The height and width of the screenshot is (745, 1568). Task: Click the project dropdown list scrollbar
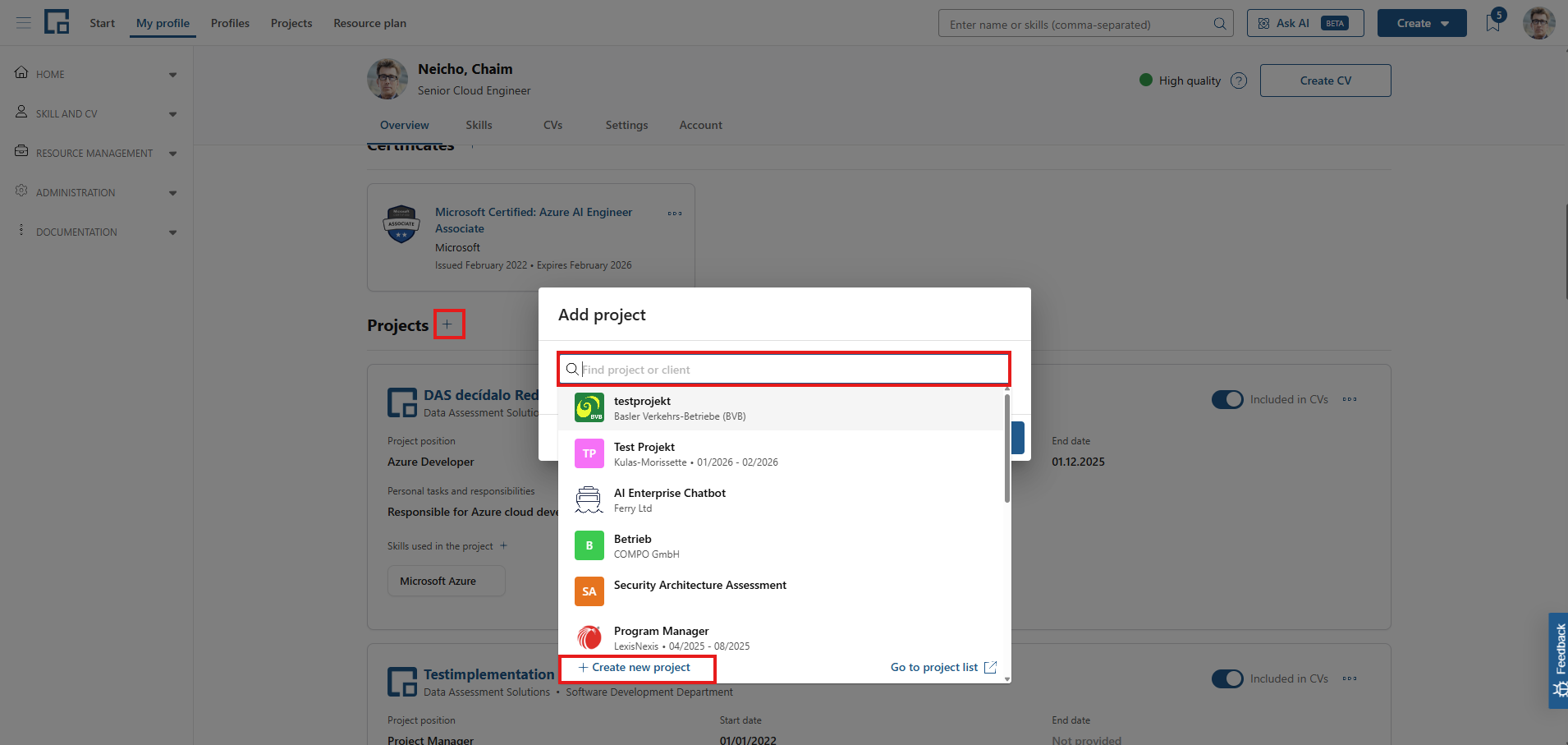(1007, 448)
